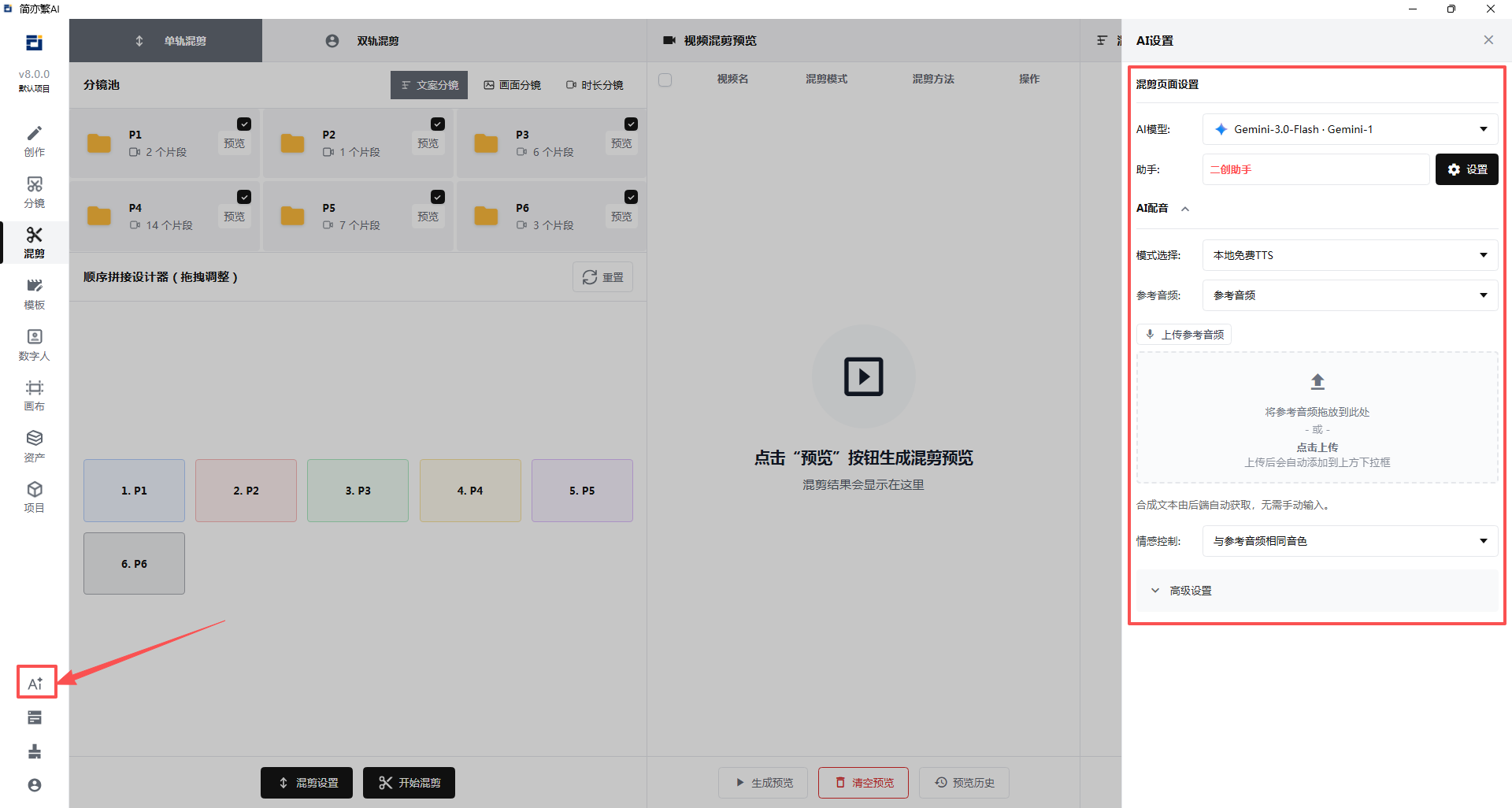
Task: Tick the select-all checkbox in preview table header
Action: 665,80
